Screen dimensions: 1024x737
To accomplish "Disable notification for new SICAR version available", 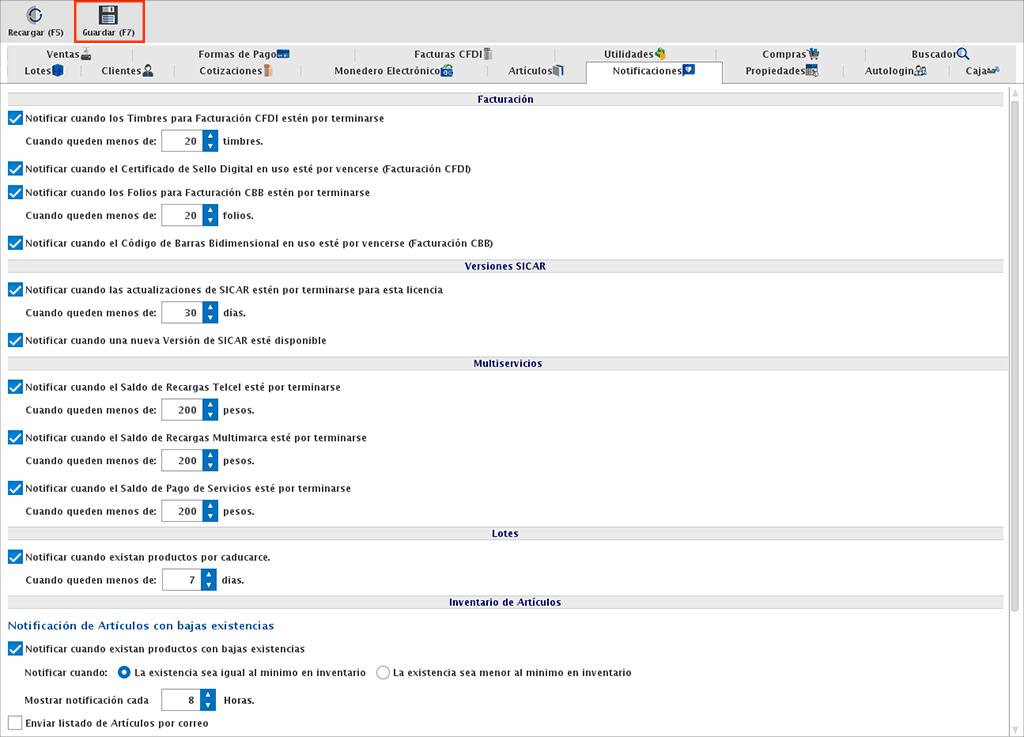I will 15,340.
